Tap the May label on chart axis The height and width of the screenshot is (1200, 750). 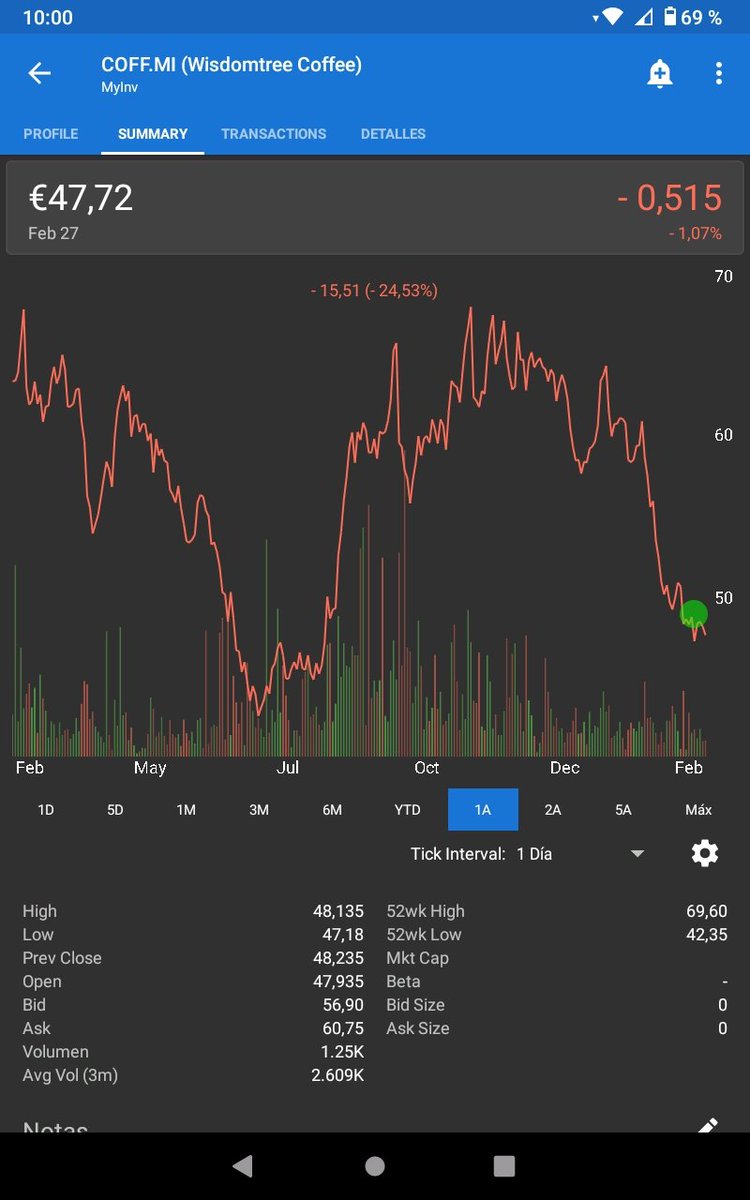pos(150,768)
